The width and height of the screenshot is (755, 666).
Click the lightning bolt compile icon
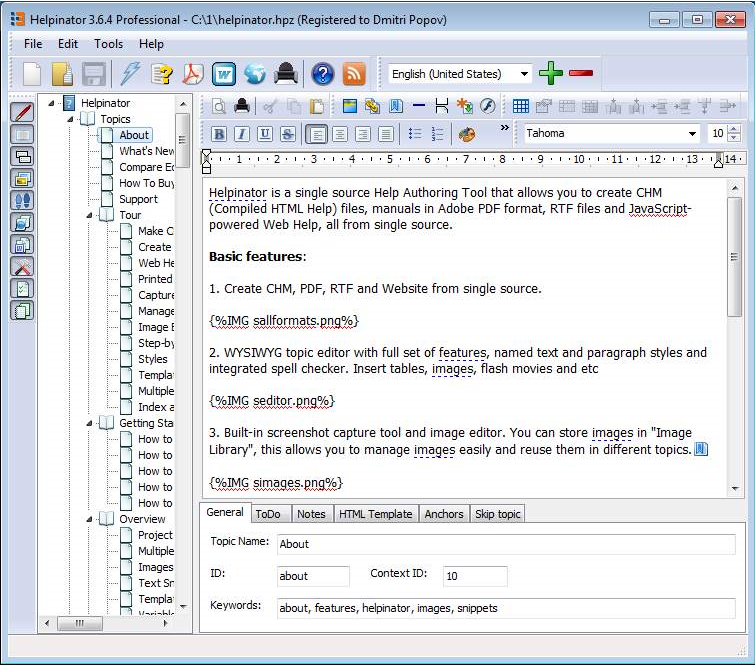tap(130, 74)
